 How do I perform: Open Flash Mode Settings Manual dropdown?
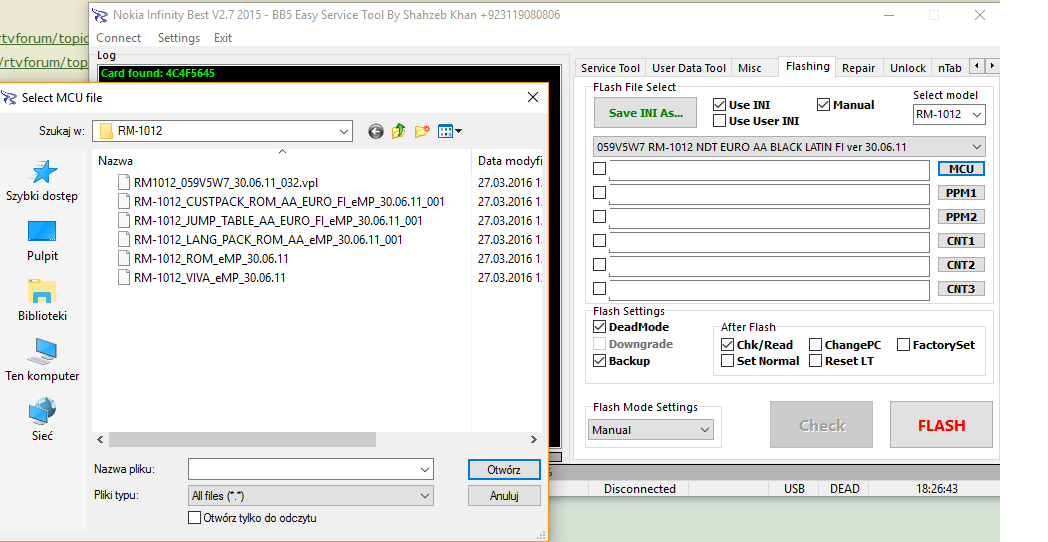click(651, 430)
